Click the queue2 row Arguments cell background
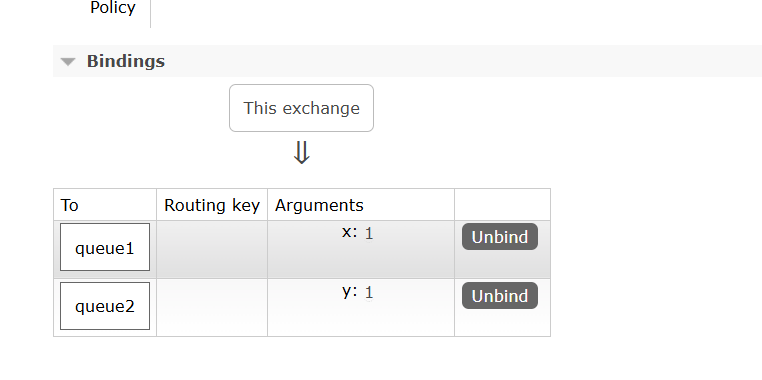 [x=361, y=316]
